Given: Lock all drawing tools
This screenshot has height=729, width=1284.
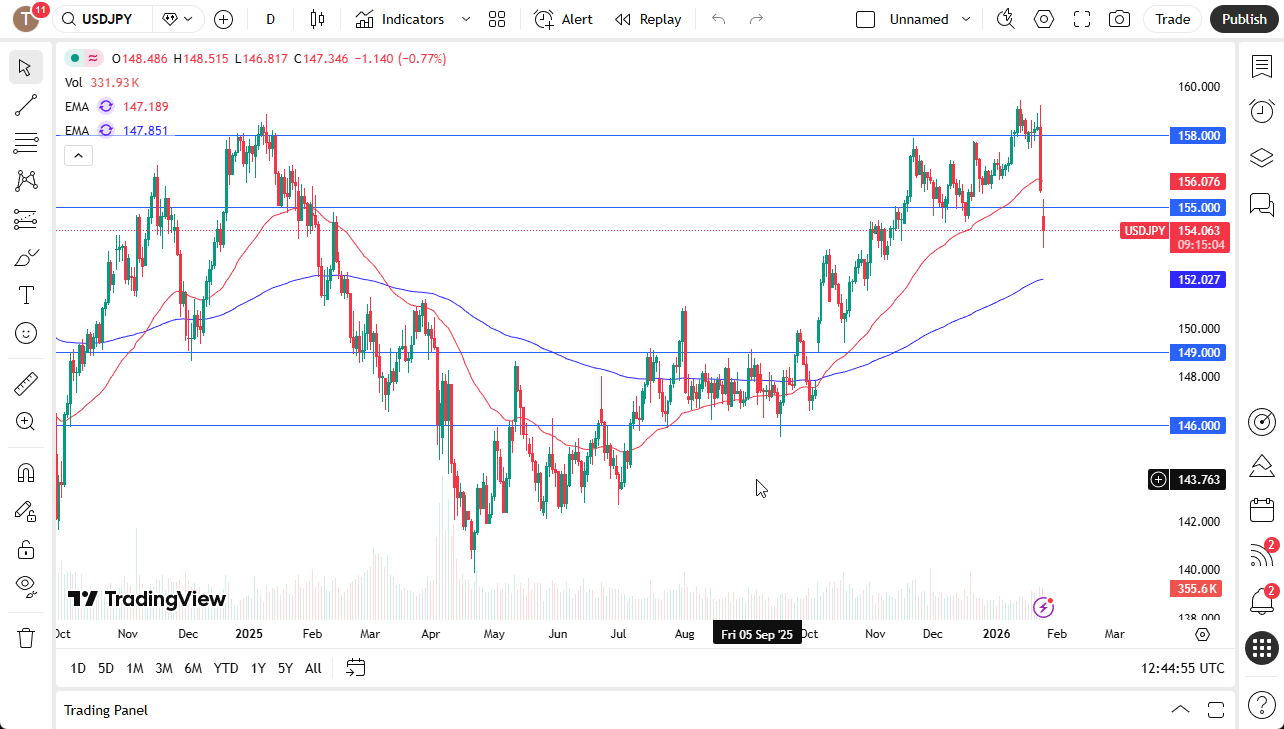Looking at the screenshot, I should [26, 549].
